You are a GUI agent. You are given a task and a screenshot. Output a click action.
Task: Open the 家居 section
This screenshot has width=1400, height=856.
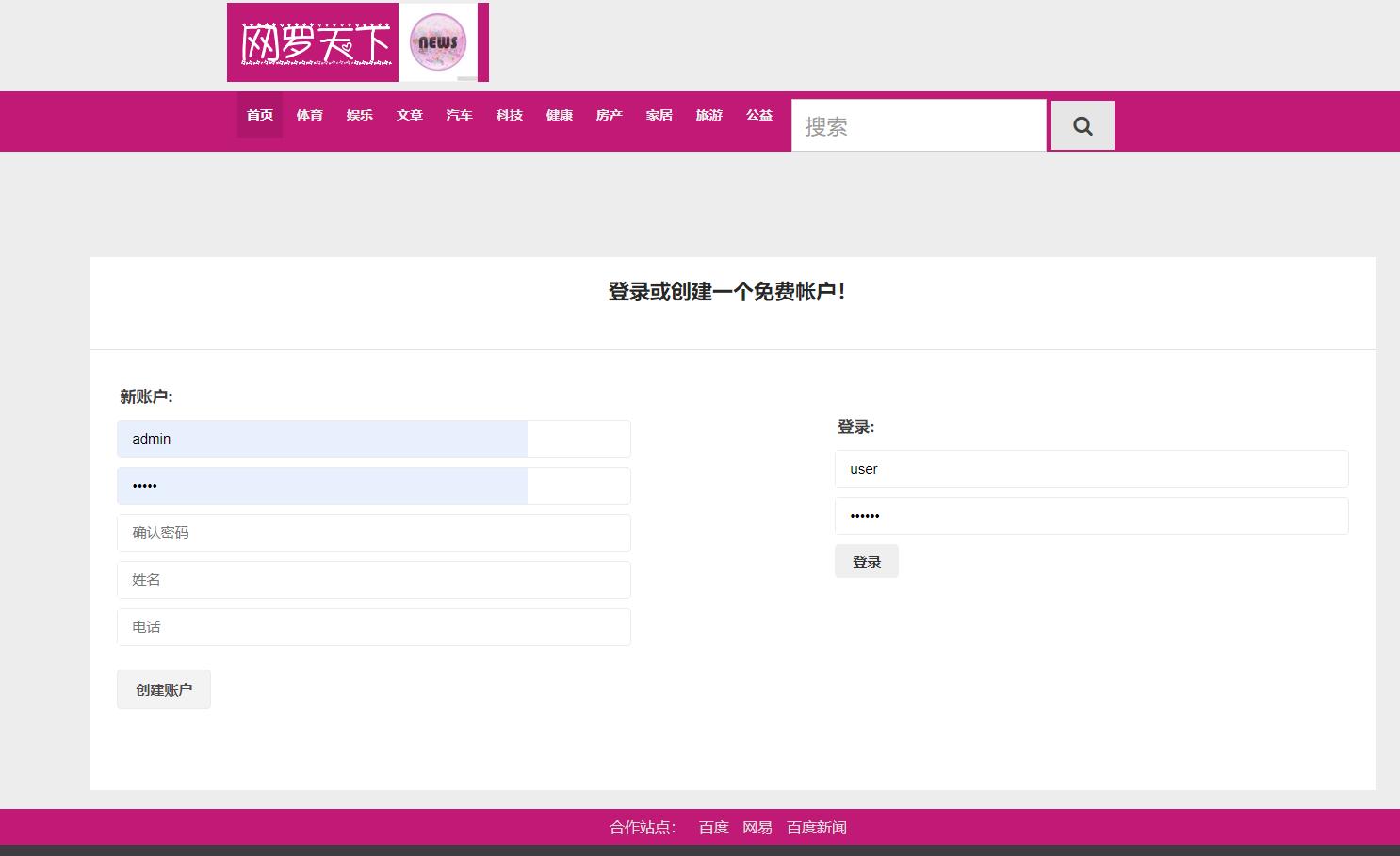[659, 115]
